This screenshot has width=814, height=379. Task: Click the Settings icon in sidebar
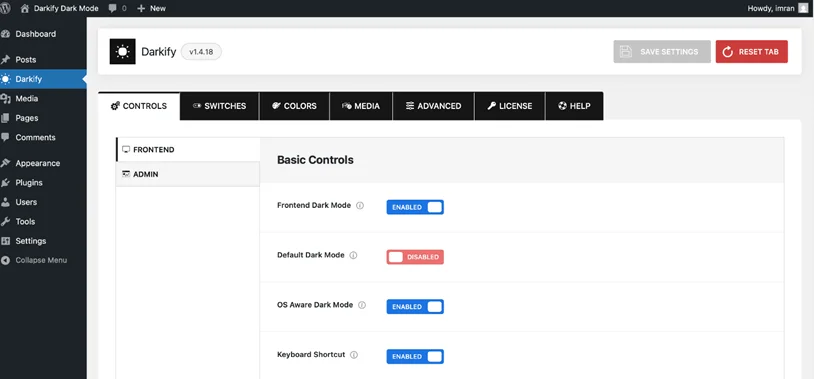point(5,241)
